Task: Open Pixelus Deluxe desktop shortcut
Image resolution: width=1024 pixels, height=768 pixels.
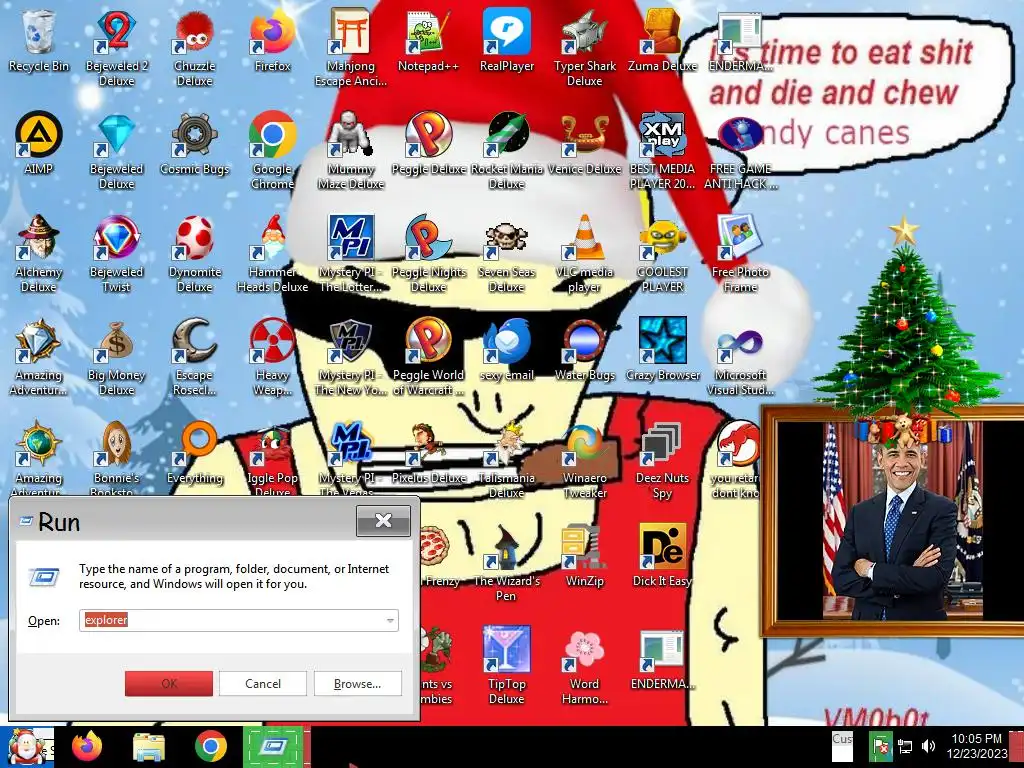Action: click(x=428, y=453)
